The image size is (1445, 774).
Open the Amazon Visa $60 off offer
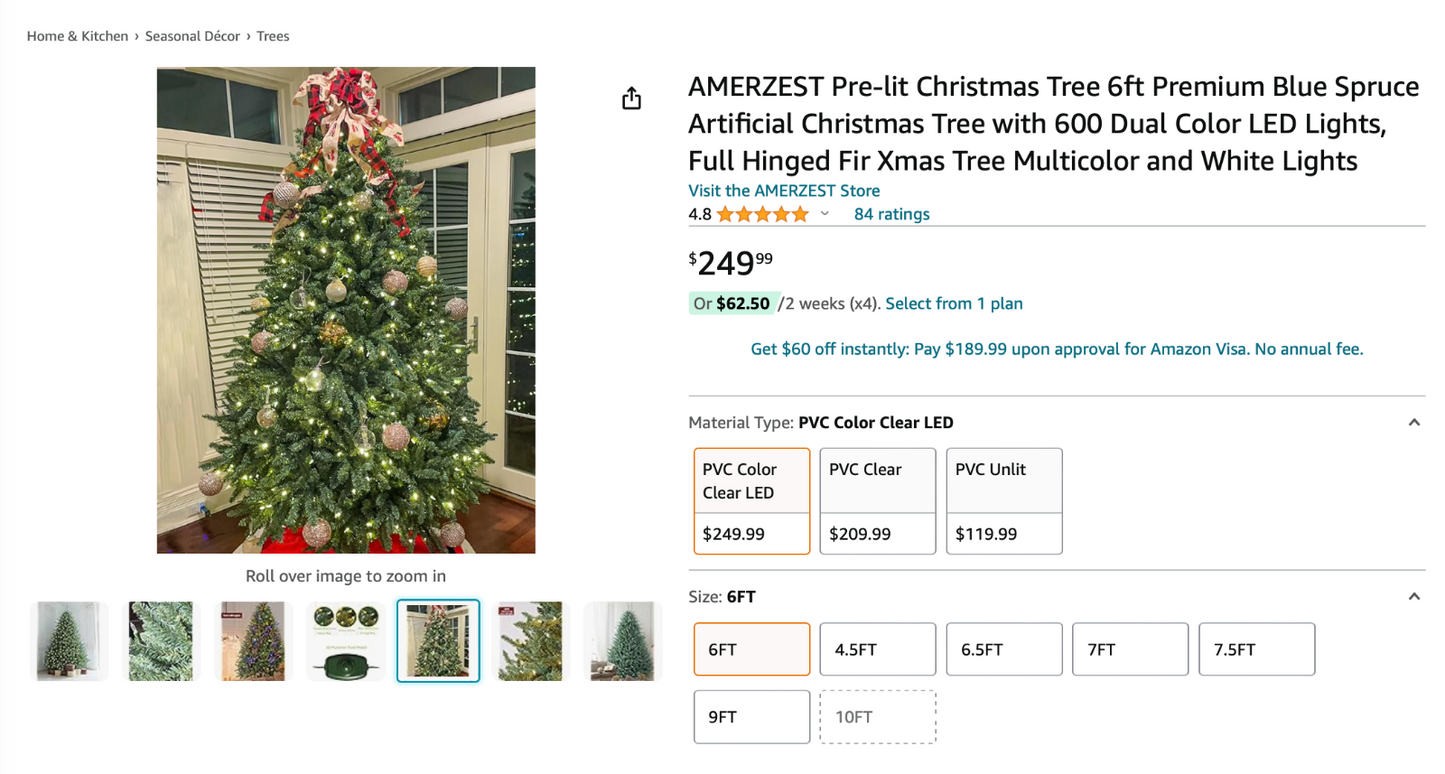click(x=1056, y=348)
